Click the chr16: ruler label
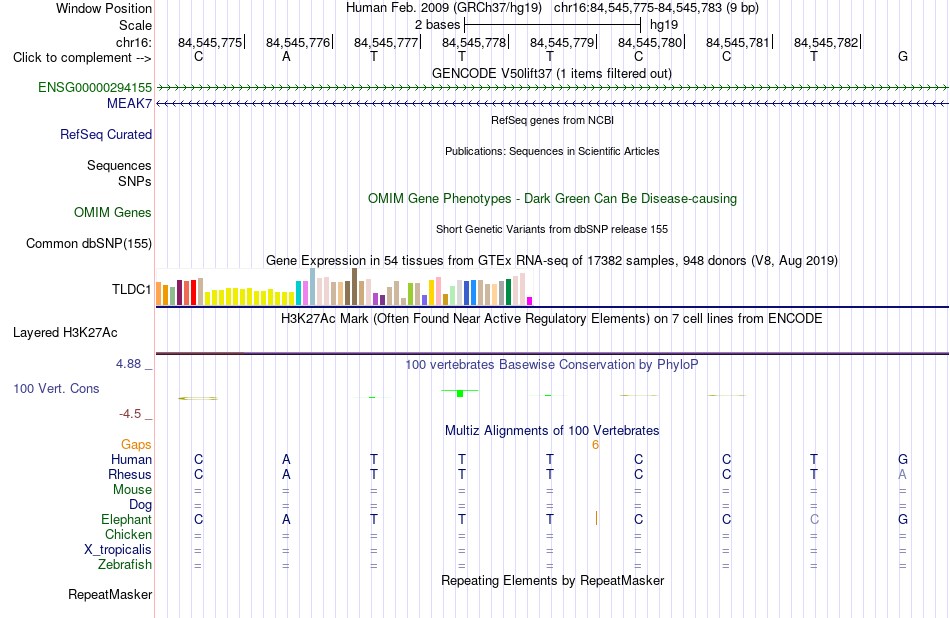 [134, 42]
